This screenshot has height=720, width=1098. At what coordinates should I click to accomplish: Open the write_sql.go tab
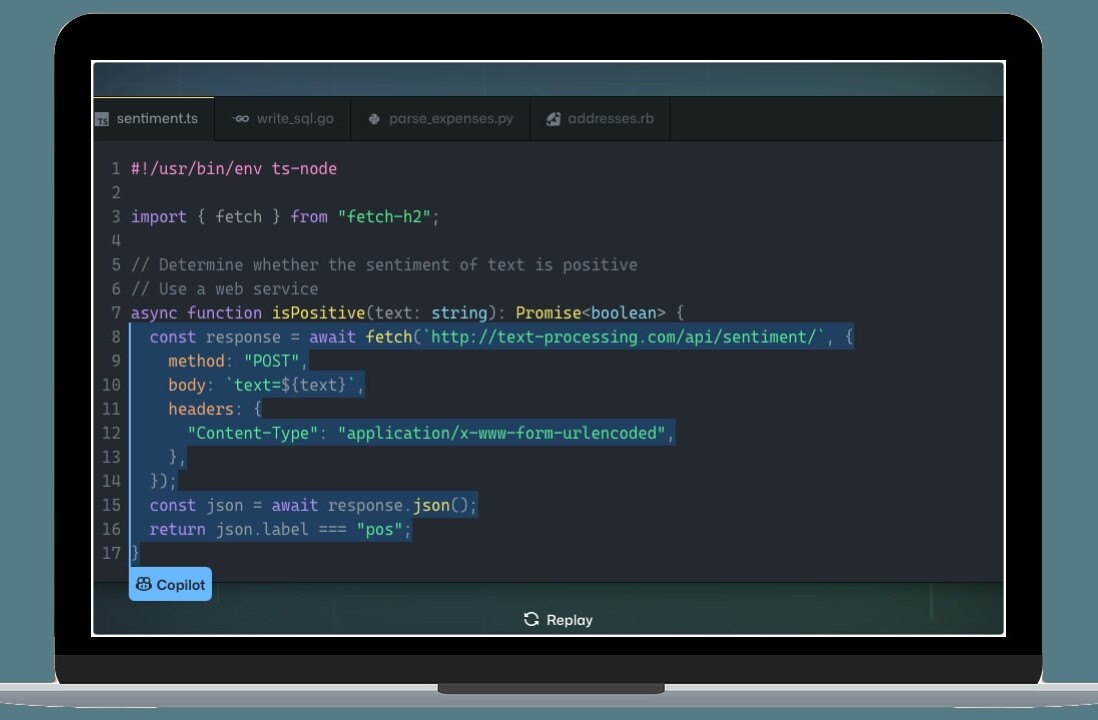pyautogui.click(x=294, y=119)
